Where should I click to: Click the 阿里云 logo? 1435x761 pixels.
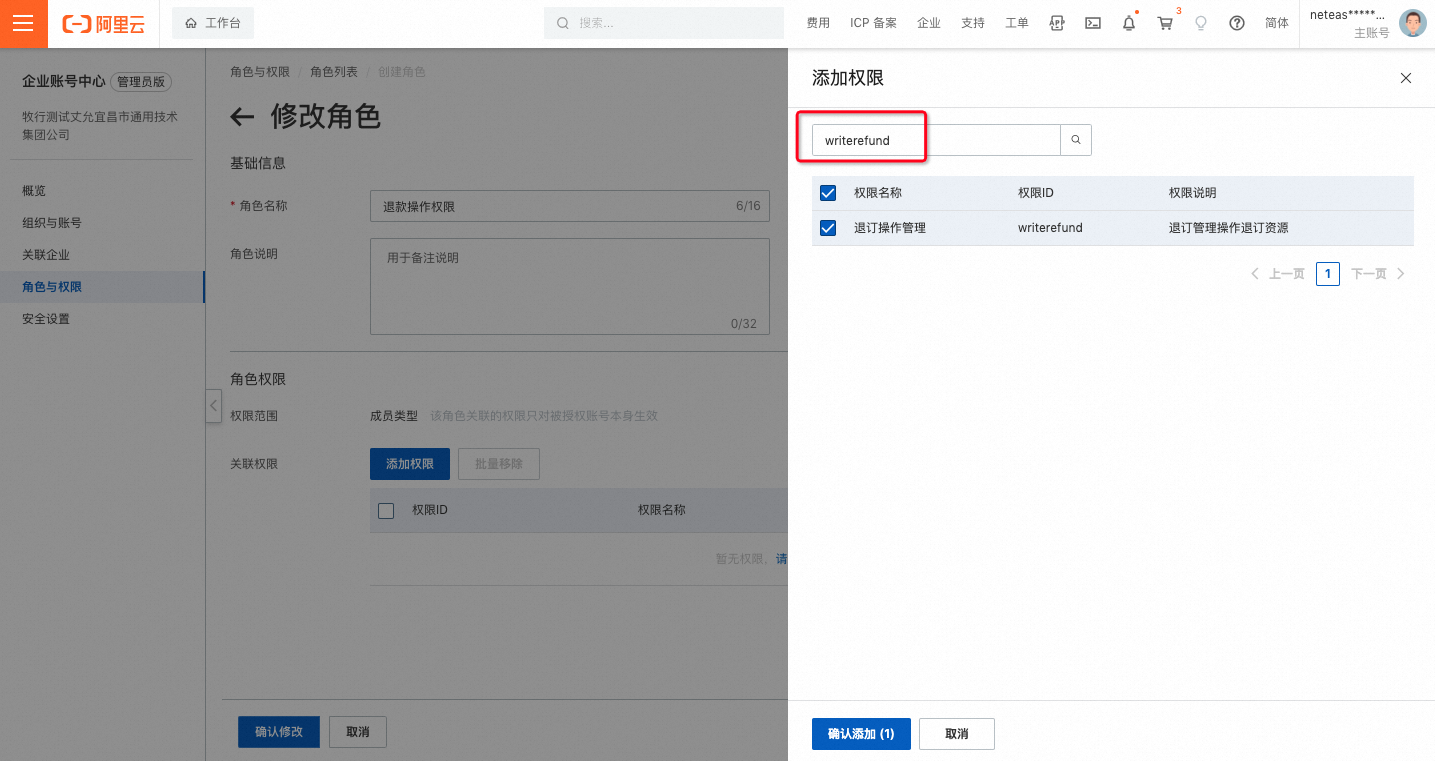pos(103,24)
